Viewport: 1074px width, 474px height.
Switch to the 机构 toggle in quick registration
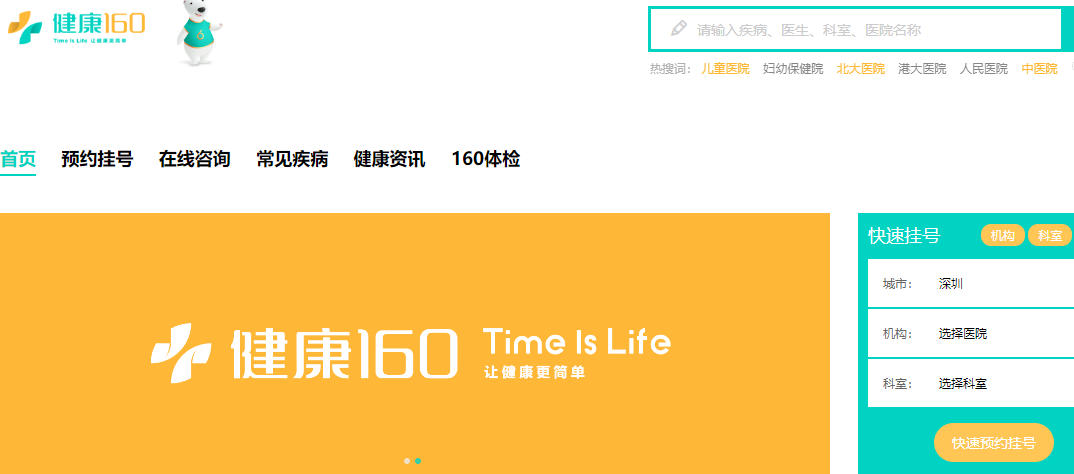(x=1003, y=236)
